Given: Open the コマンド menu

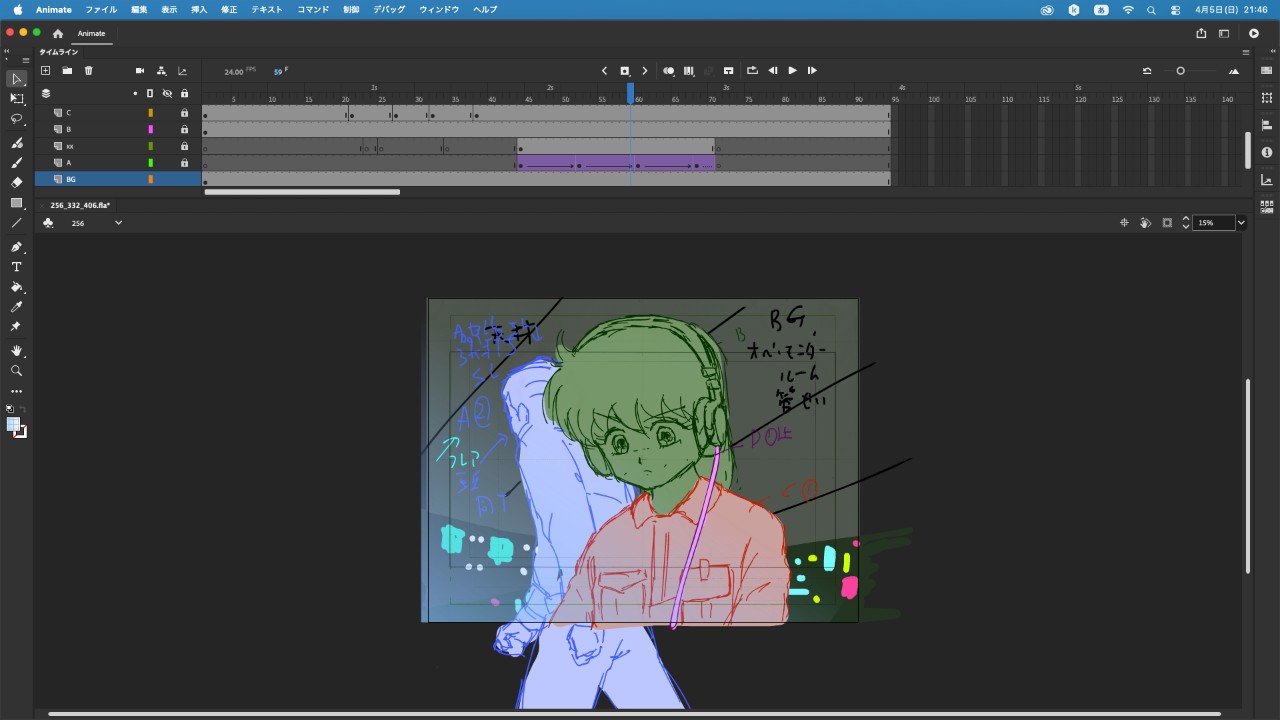Looking at the screenshot, I should [x=313, y=9].
